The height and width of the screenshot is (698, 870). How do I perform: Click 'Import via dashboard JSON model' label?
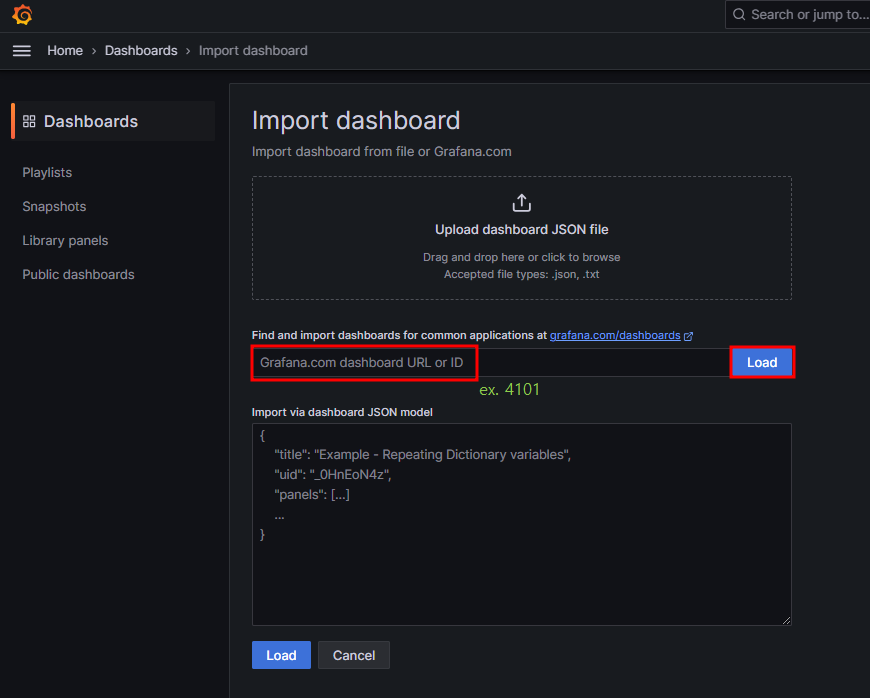click(x=342, y=412)
